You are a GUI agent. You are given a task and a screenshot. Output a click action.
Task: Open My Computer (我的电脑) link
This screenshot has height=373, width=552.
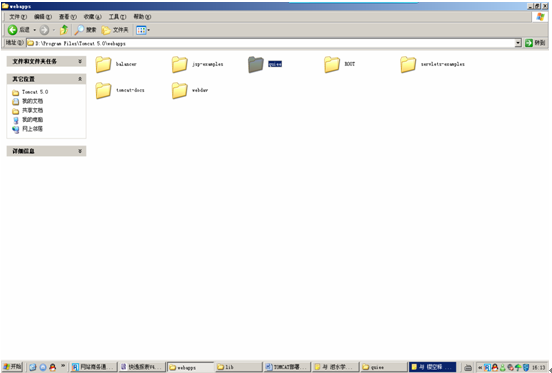coord(27,120)
